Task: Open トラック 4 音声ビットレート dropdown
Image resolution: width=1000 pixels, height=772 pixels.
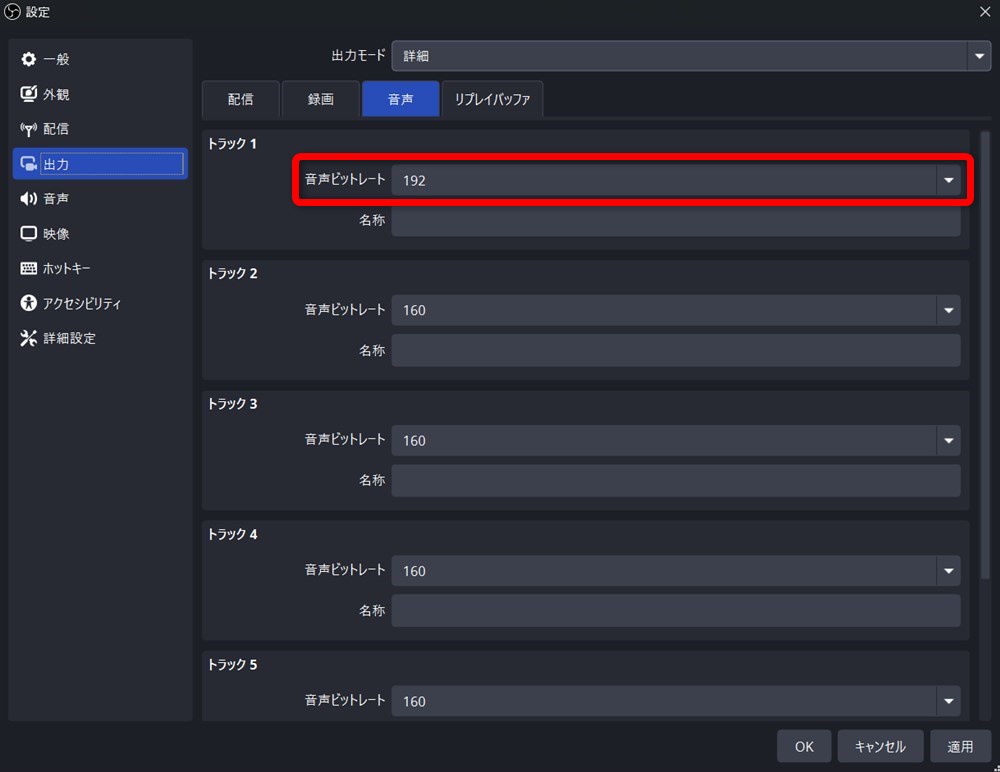Action: 676,571
